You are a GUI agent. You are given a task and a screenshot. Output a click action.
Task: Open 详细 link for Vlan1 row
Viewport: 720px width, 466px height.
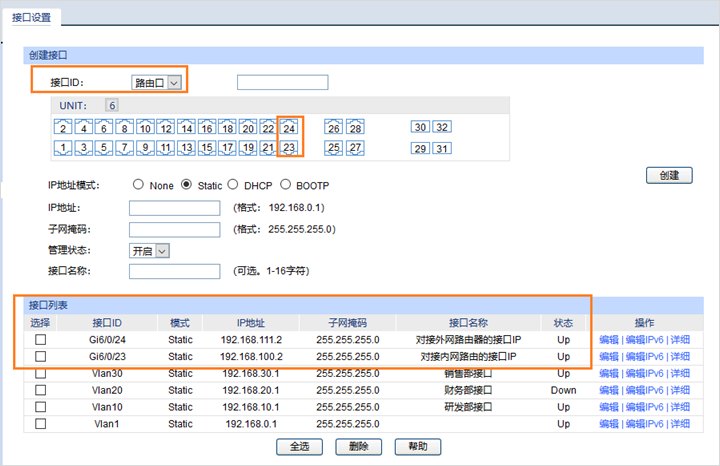click(x=680, y=424)
